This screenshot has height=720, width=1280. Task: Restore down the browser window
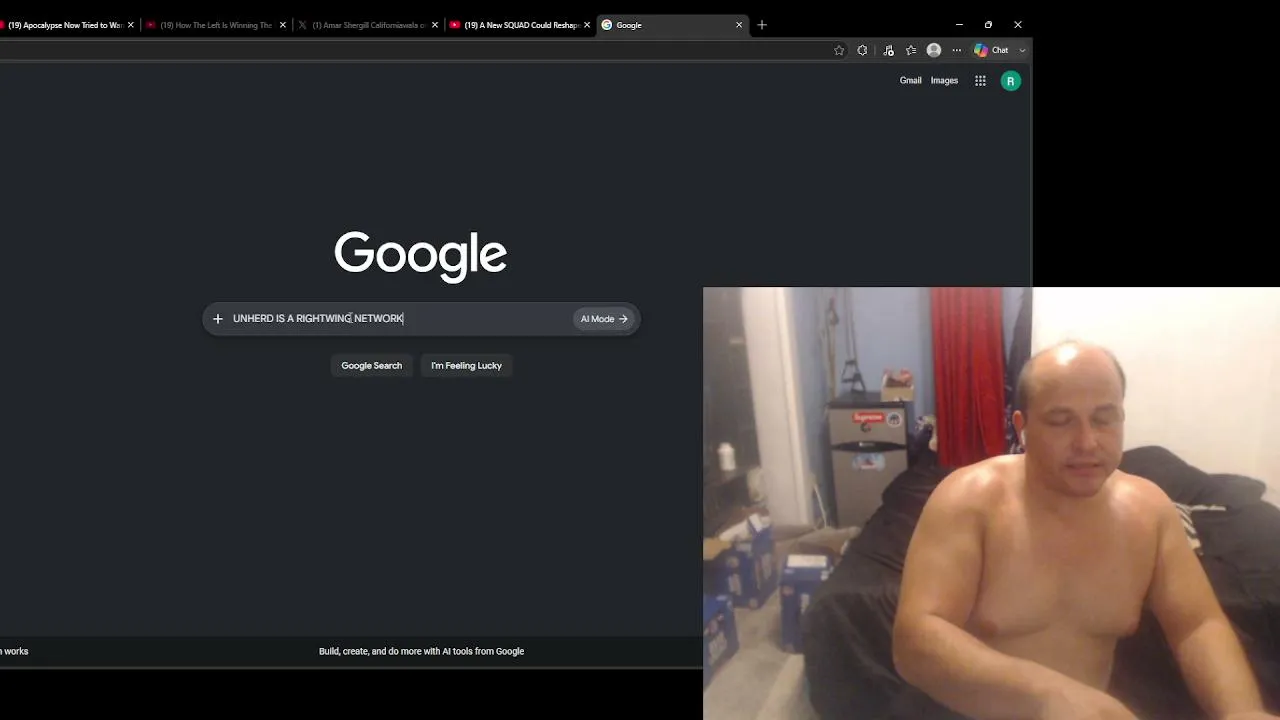click(988, 25)
